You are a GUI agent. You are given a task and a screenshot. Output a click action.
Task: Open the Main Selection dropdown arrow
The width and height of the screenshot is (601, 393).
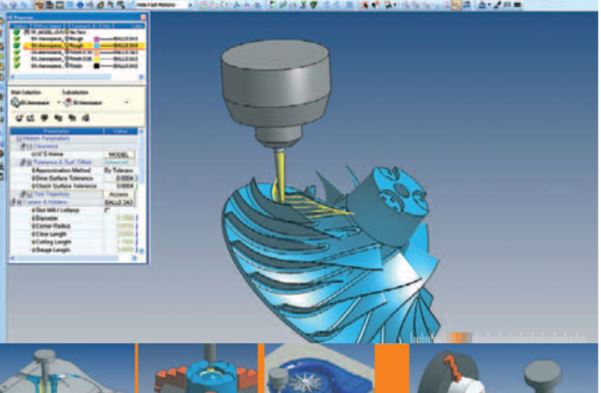point(59,102)
